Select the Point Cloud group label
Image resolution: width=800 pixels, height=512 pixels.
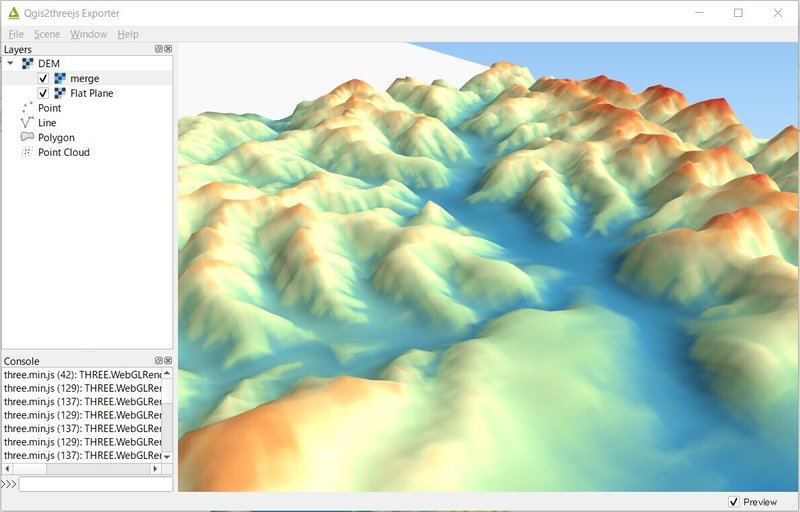tap(64, 152)
